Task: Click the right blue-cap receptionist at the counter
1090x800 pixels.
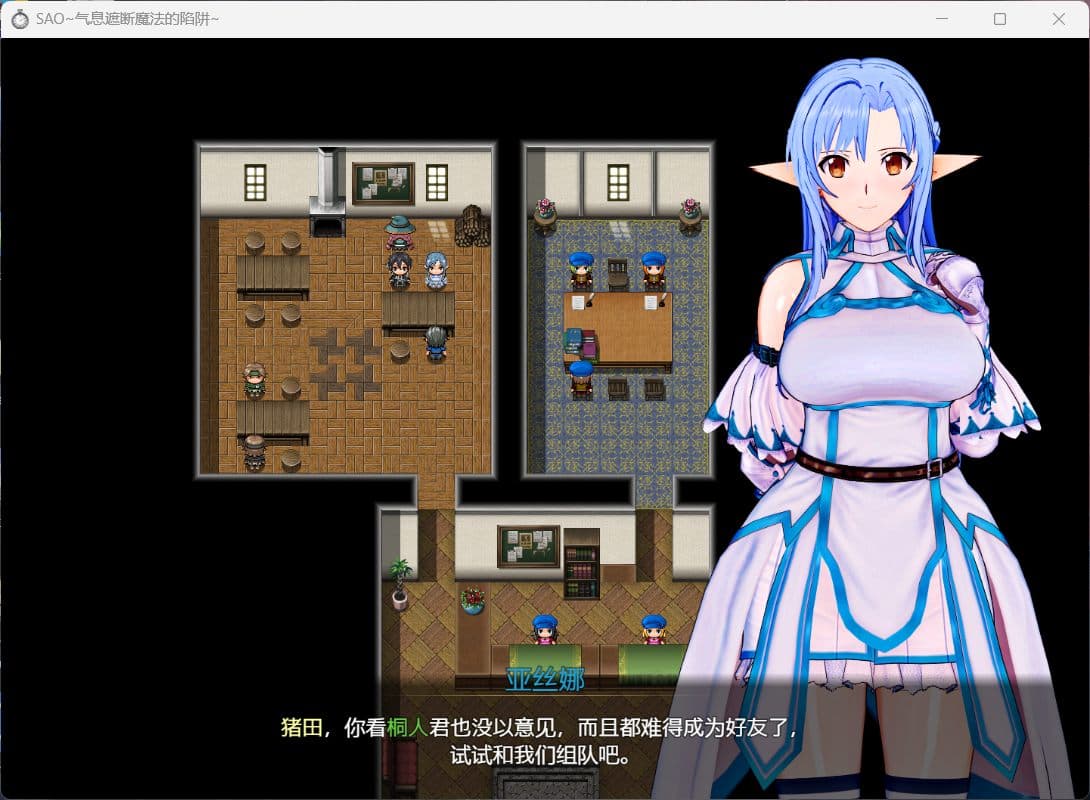Action: tap(653, 630)
